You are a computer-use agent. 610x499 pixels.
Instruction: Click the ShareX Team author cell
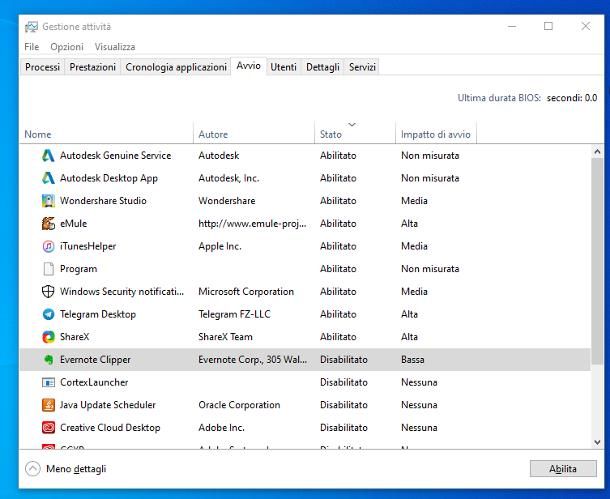coord(225,337)
